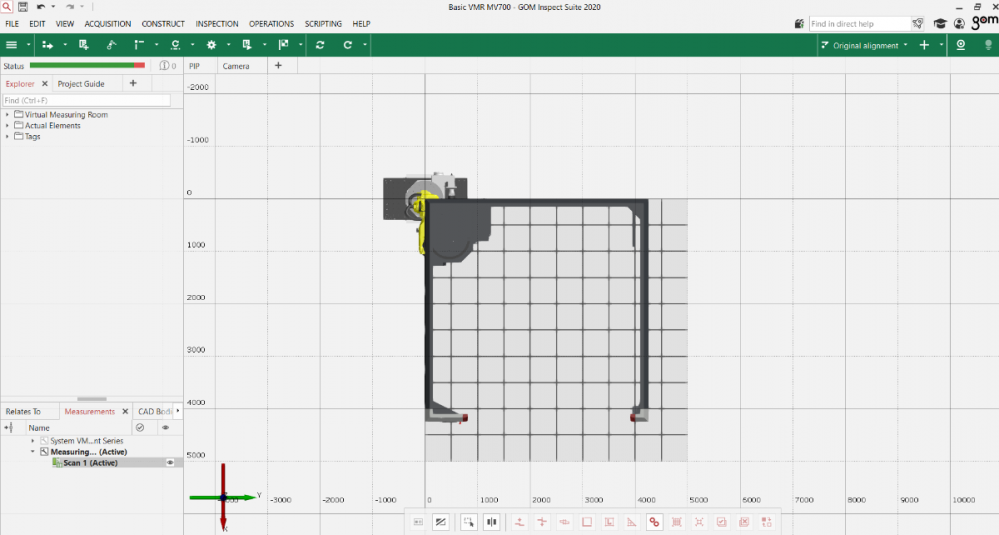The height and width of the screenshot is (535, 999).
Task: Close the Explorer tab
Action: coord(45,83)
